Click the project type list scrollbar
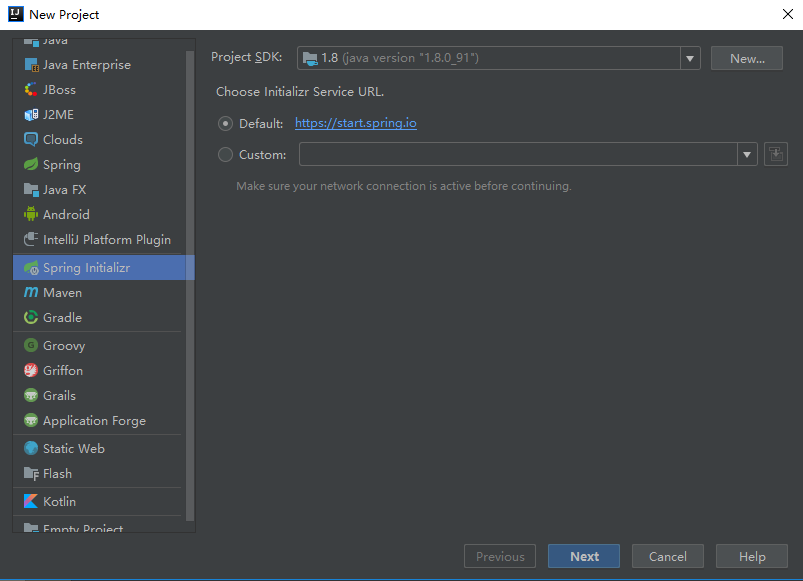Image resolution: width=803 pixels, height=581 pixels. 190,286
